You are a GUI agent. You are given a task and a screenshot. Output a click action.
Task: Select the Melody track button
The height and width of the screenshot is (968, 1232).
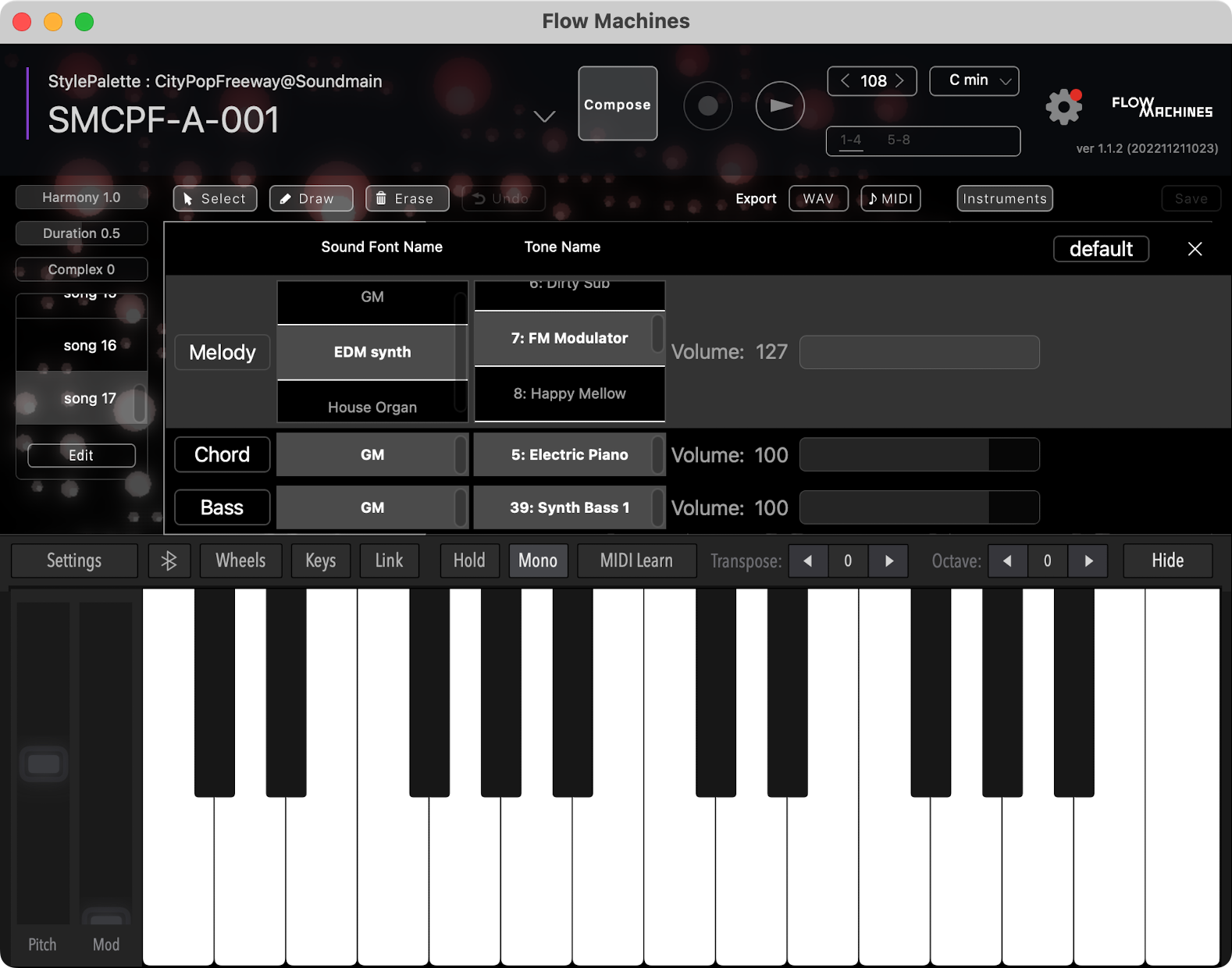point(223,352)
